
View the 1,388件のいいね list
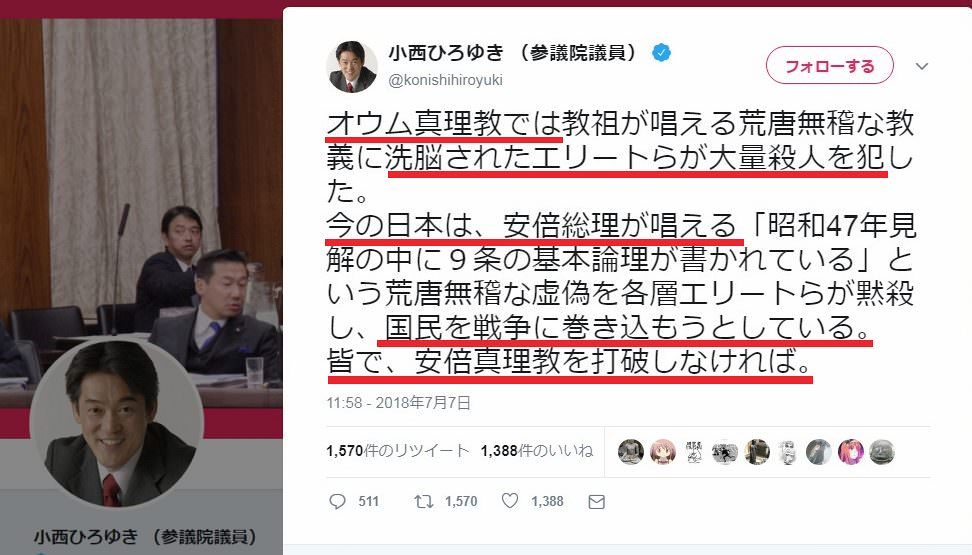(537, 451)
